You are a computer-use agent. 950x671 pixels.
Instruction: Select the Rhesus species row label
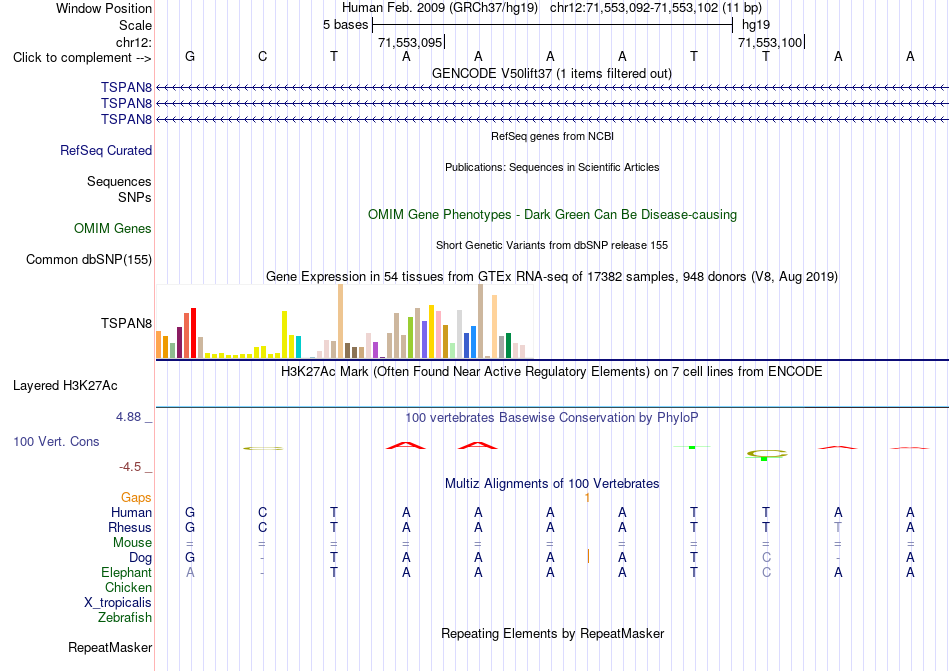pyautogui.click(x=130, y=527)
